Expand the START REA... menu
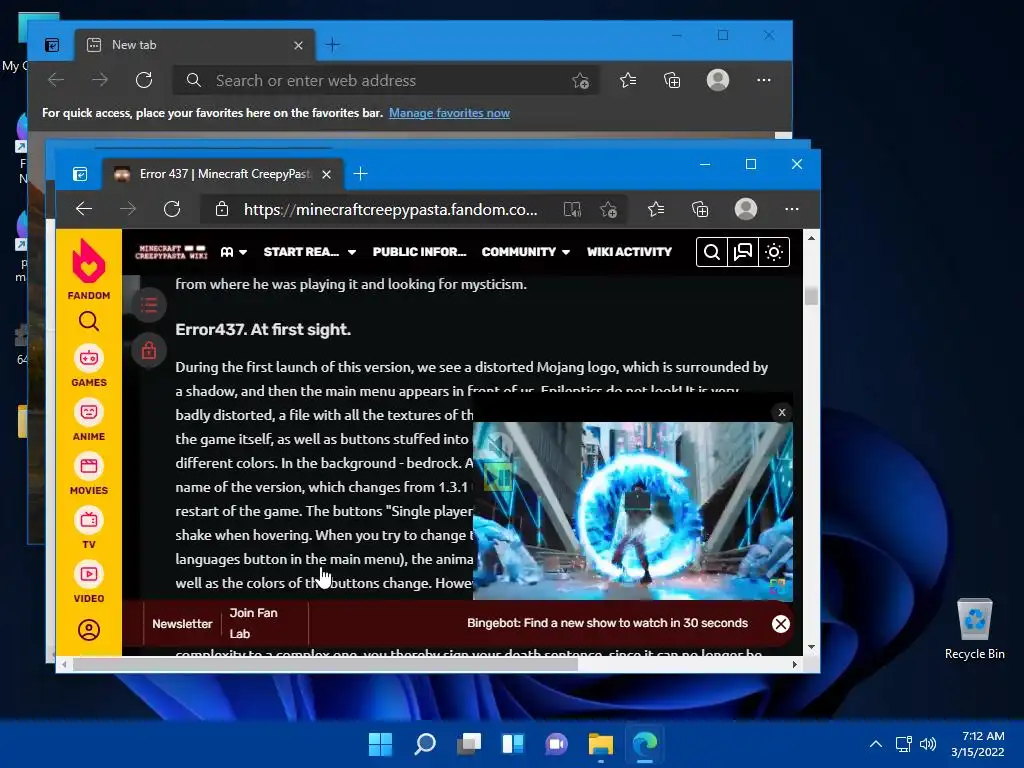1024x768 pixels. [310, 252]
